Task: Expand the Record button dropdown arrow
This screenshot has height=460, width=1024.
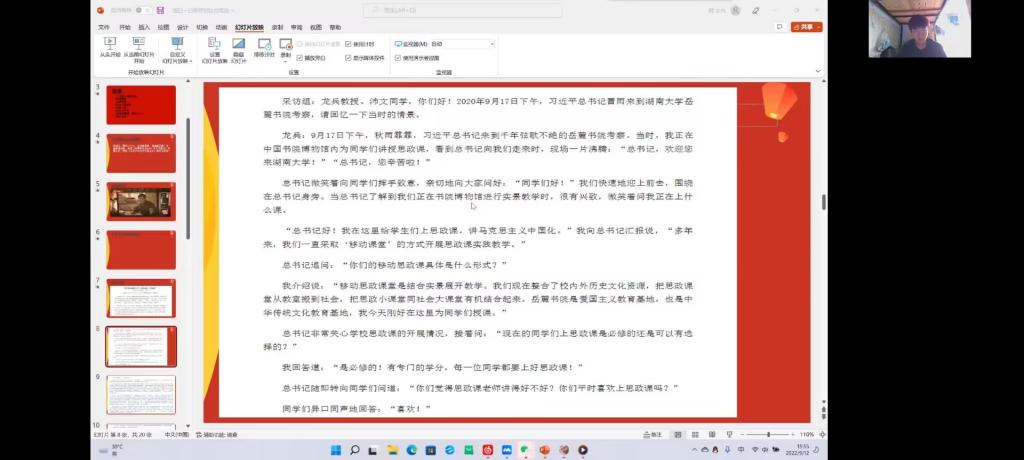Action: (x=285, y=60)
